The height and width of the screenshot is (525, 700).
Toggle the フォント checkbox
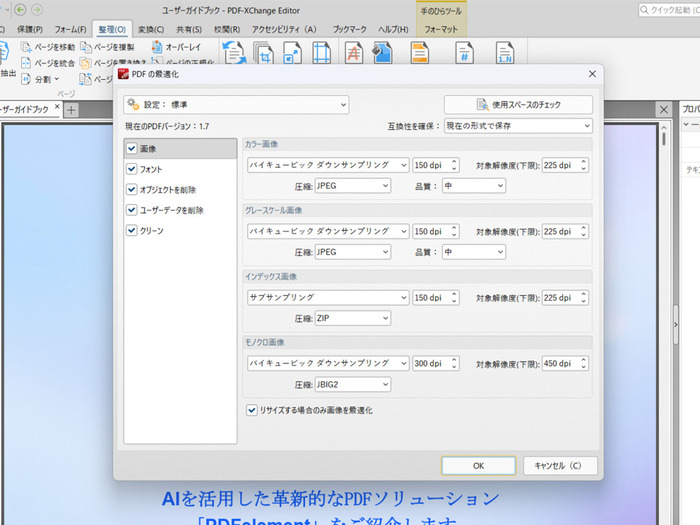[x=131, y=169]
